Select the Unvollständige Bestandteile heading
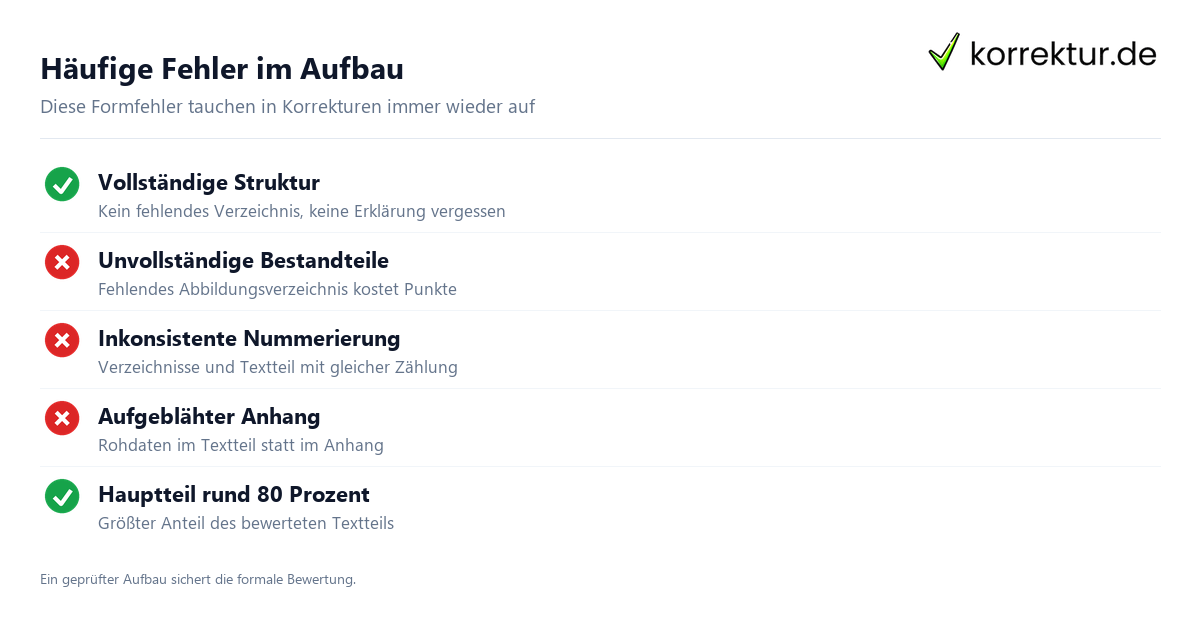This screenshot has width=1200, height=630. [243, 261]
